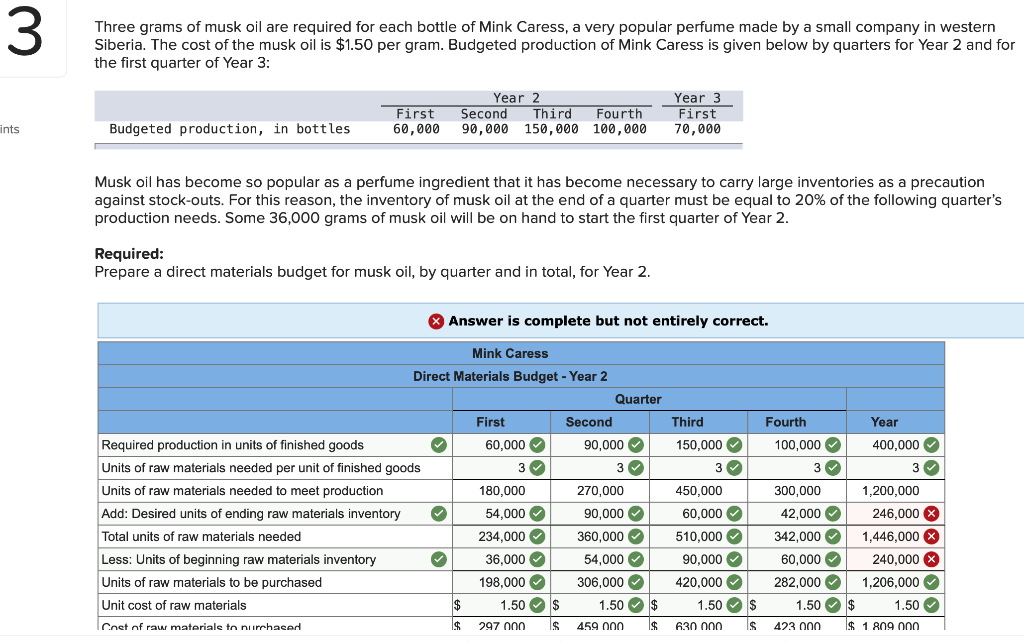1024x642 pixels.
Task: Click green check beside Year total 400,000
Action: 931,445
